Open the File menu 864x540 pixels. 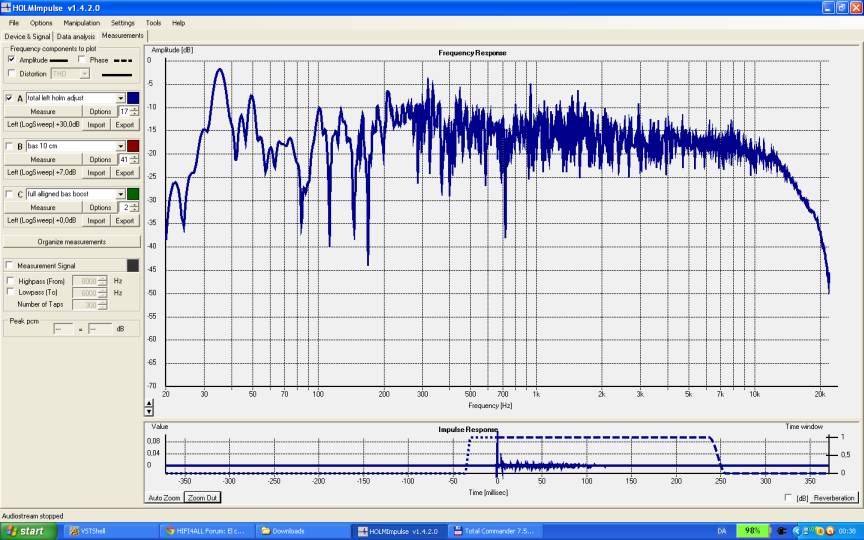14,23
